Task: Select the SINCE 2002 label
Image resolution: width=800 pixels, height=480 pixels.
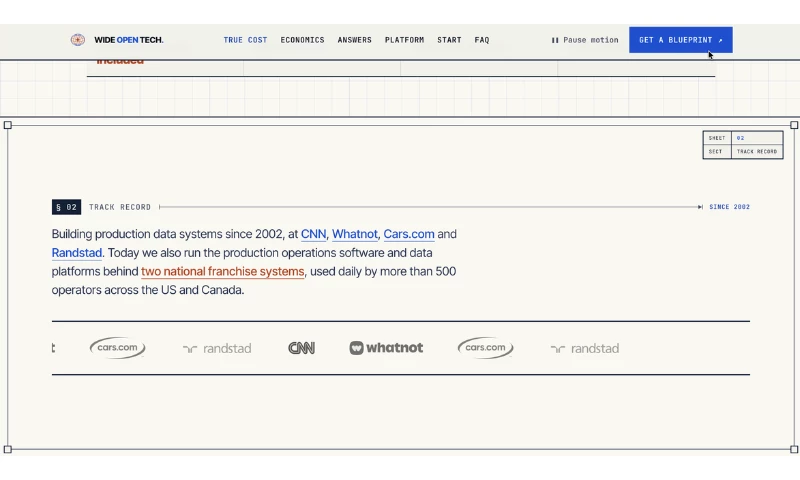Action: [x=730, y=207]
